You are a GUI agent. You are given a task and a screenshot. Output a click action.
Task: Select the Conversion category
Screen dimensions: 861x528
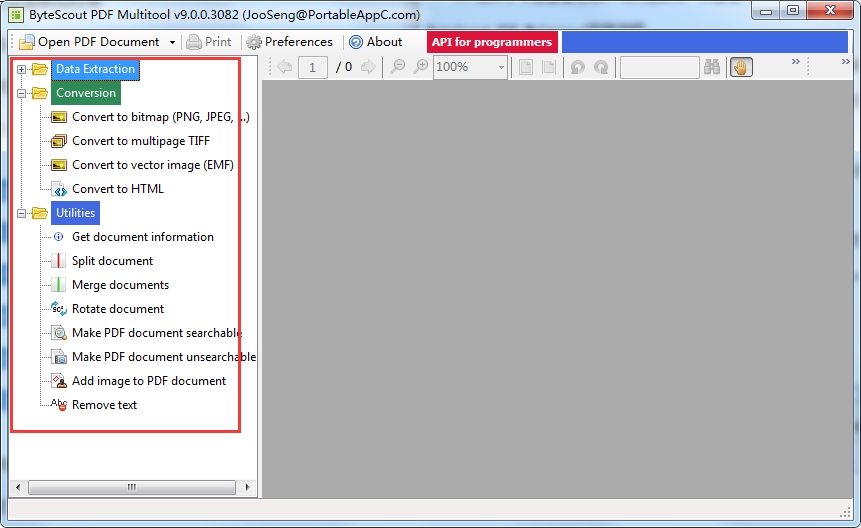(86, 93)
